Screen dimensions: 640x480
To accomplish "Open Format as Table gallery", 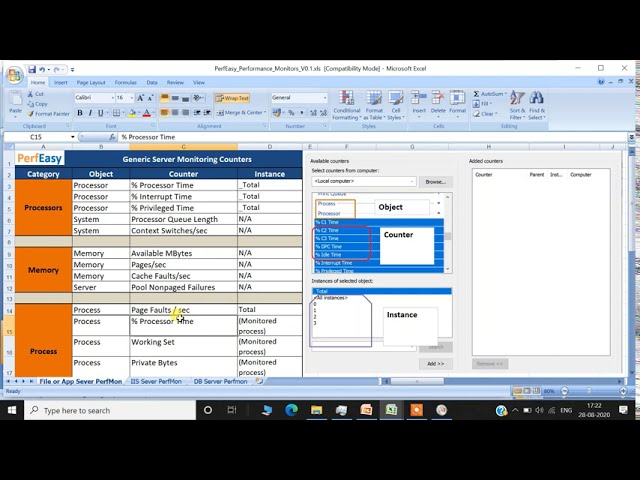I will click(374, 105).
